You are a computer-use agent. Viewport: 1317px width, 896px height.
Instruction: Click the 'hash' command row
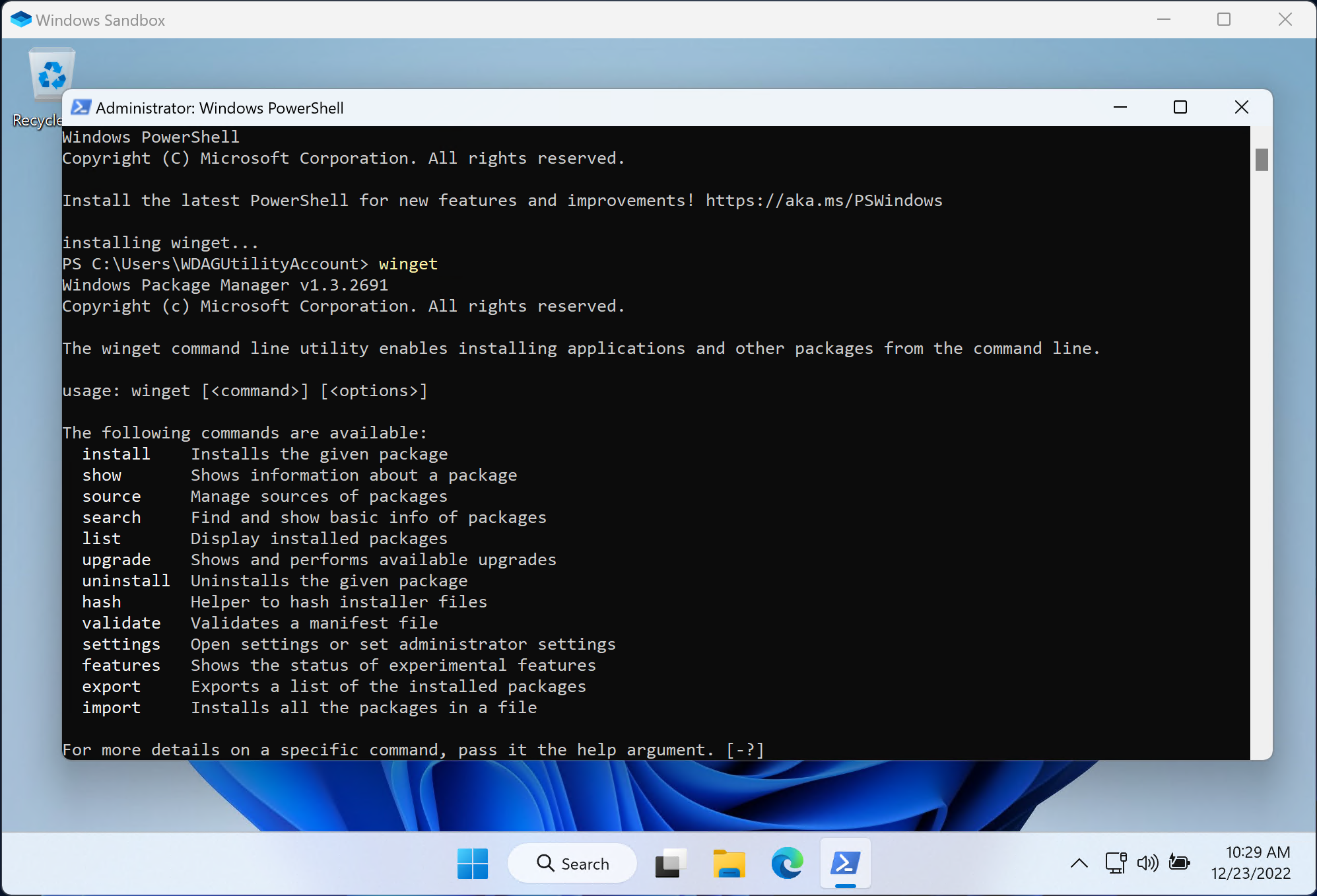coord(285,602)
